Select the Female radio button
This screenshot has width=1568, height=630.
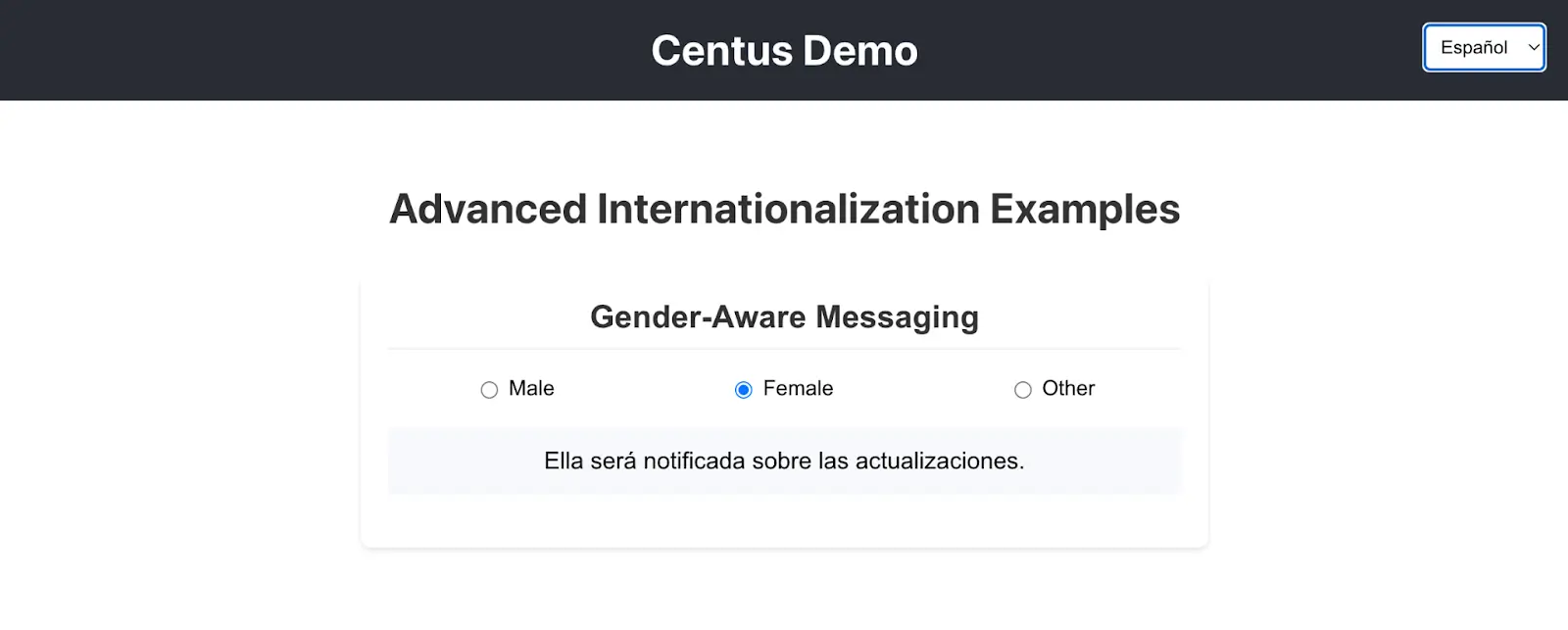[x=744, y=390]
